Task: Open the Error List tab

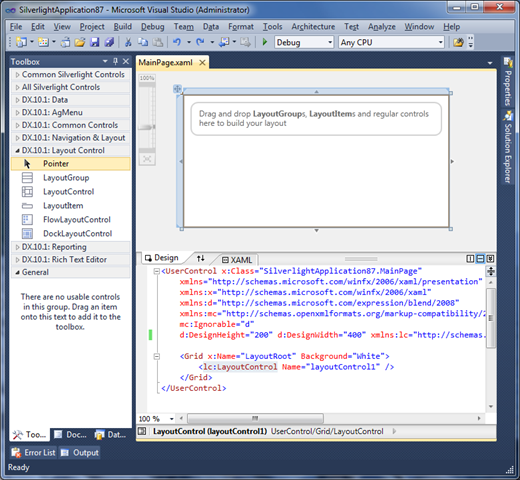Action: [33, 453]
